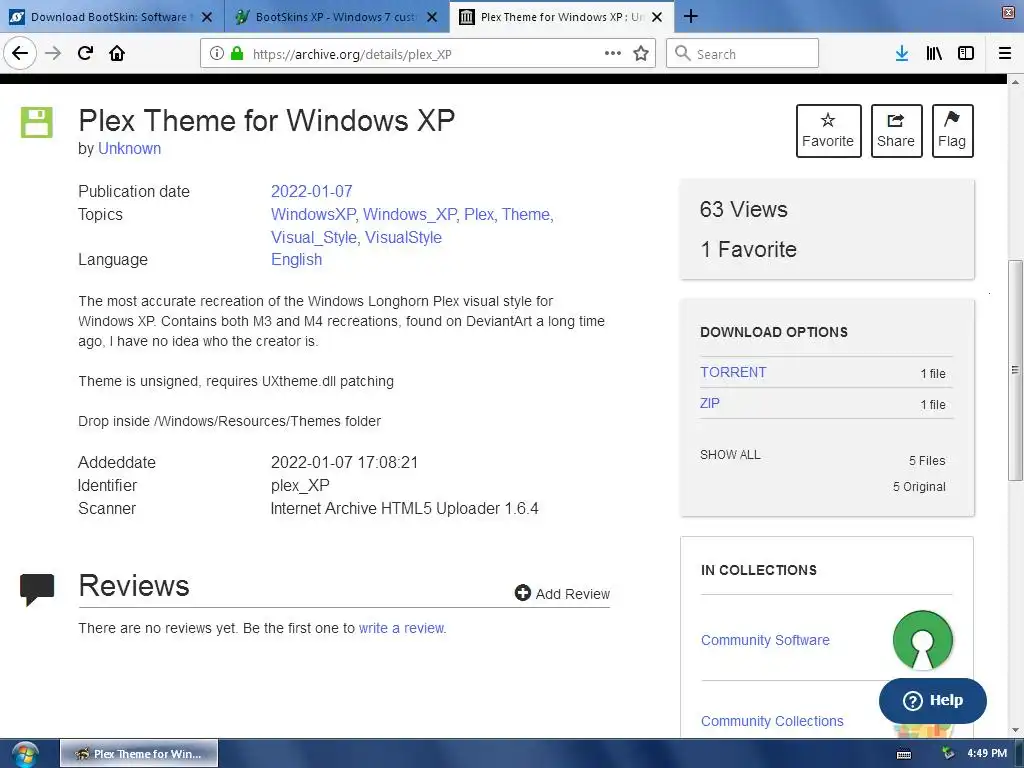Click the scrollbar down arrow
The width and height of the screenshot is (1024, 768).
1015,731
